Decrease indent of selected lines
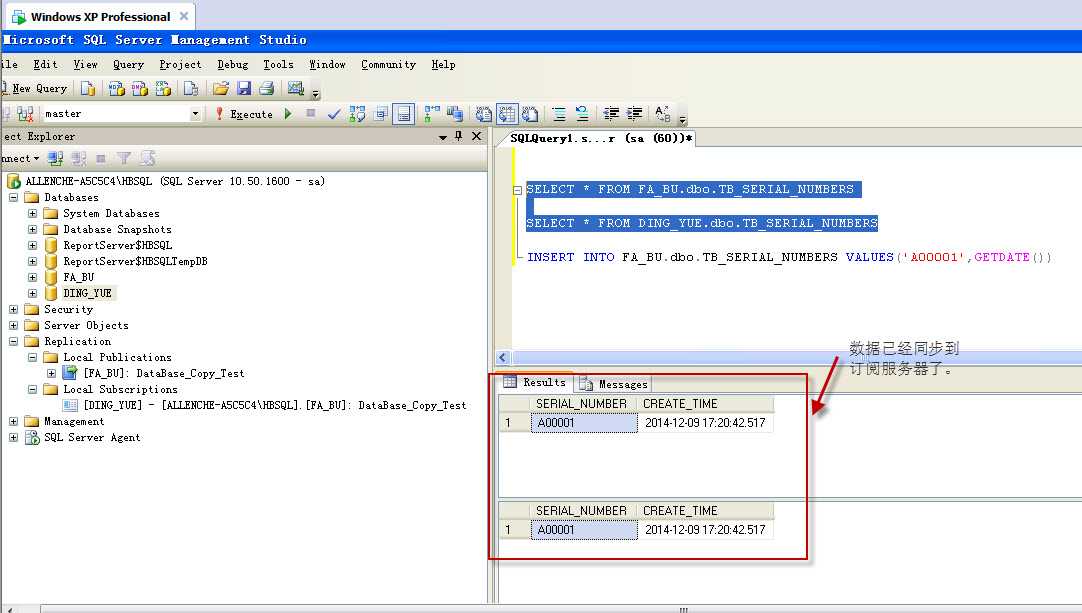 (611, 114)
